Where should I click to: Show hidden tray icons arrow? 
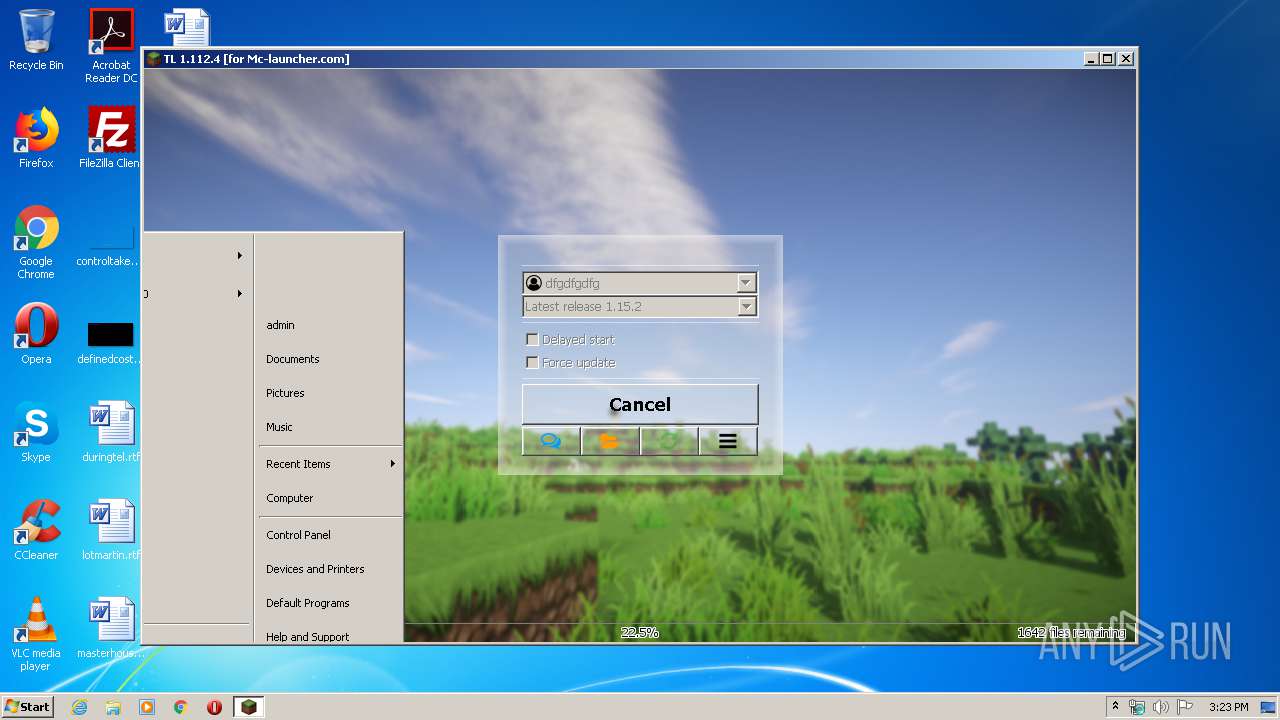coord(1115,706)
